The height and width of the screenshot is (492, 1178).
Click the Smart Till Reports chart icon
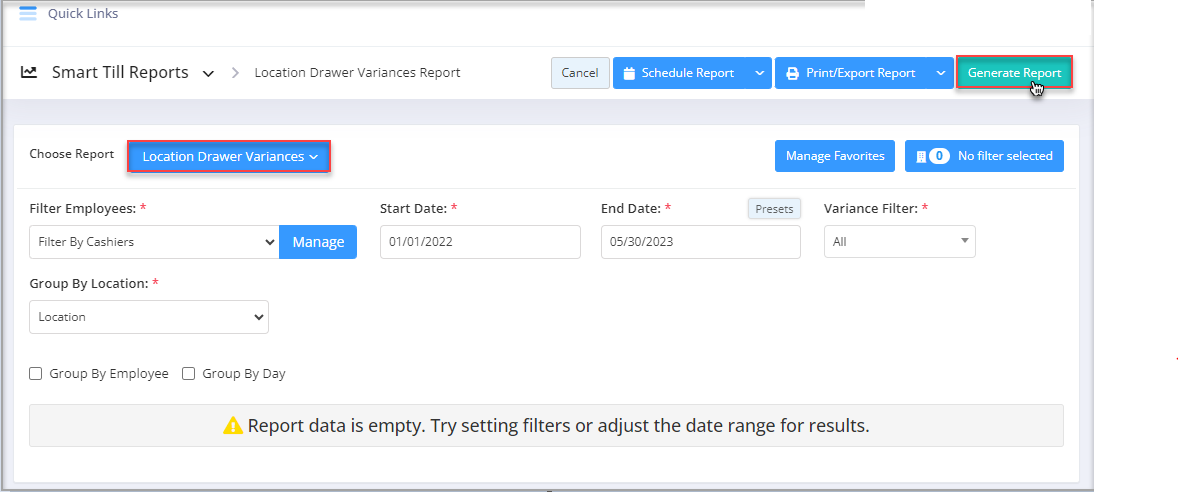[29, 73]
